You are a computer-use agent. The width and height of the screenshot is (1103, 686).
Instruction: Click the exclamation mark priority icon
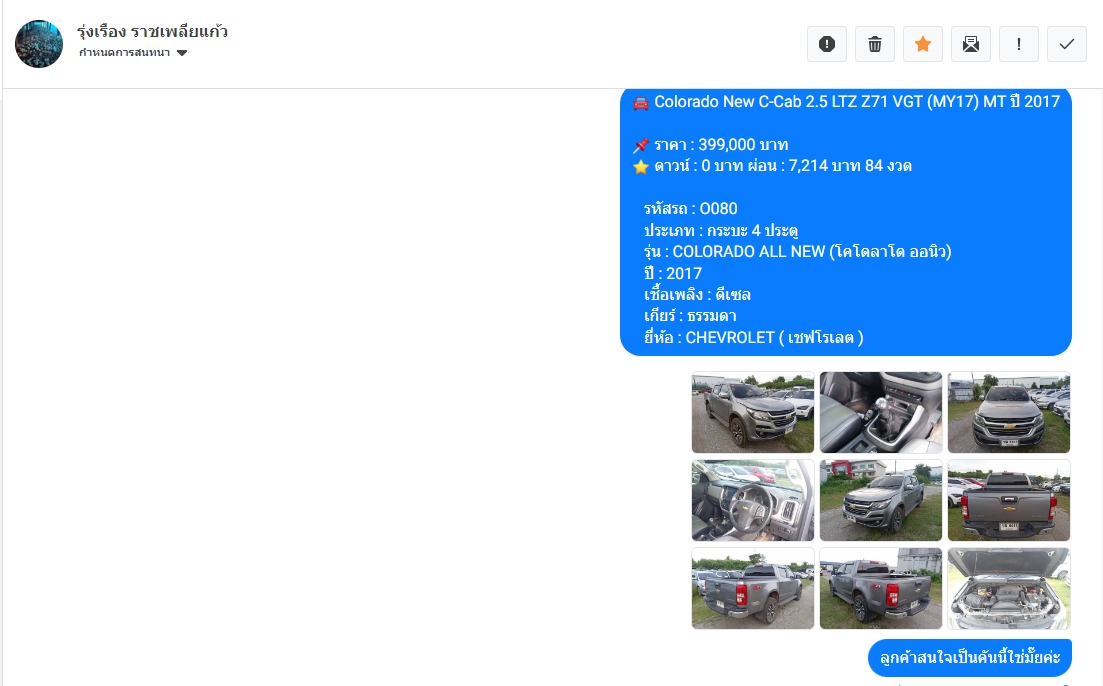coord(1019,44)
